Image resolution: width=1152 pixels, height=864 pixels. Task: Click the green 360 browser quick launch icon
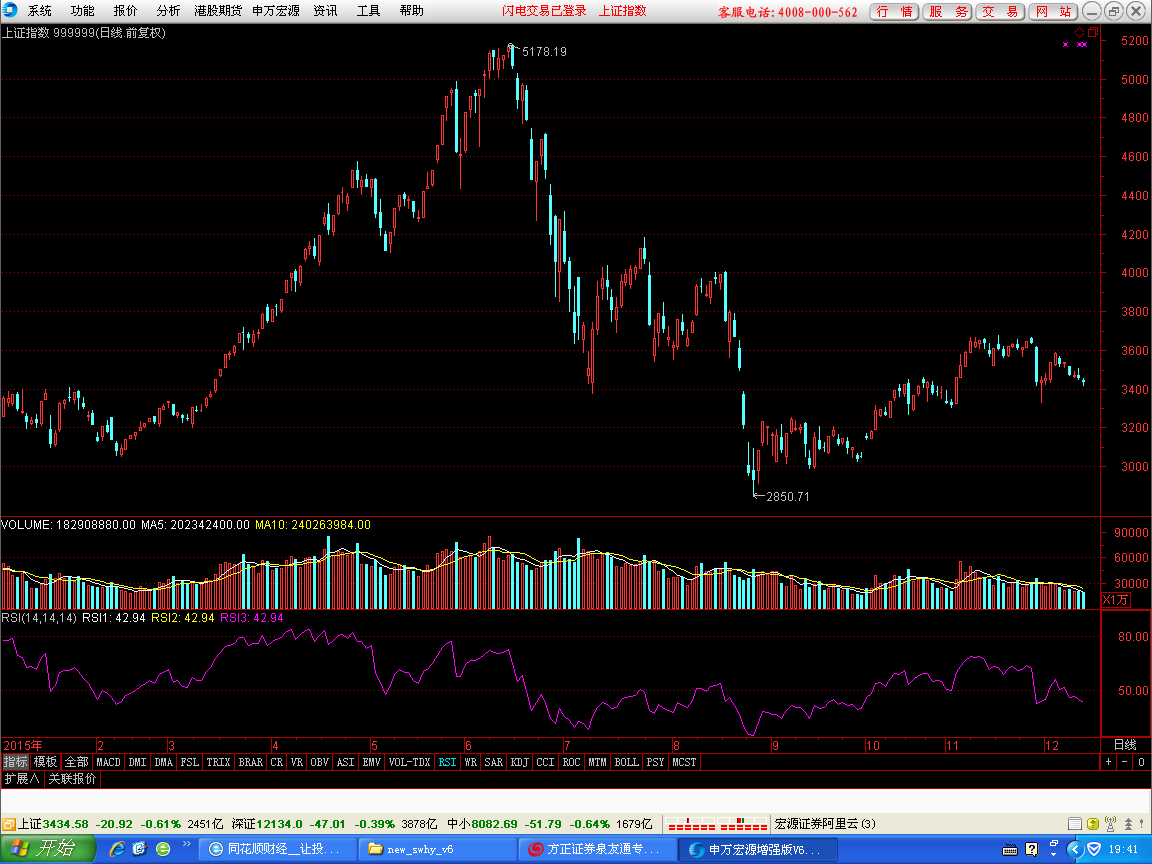(163, 849)
